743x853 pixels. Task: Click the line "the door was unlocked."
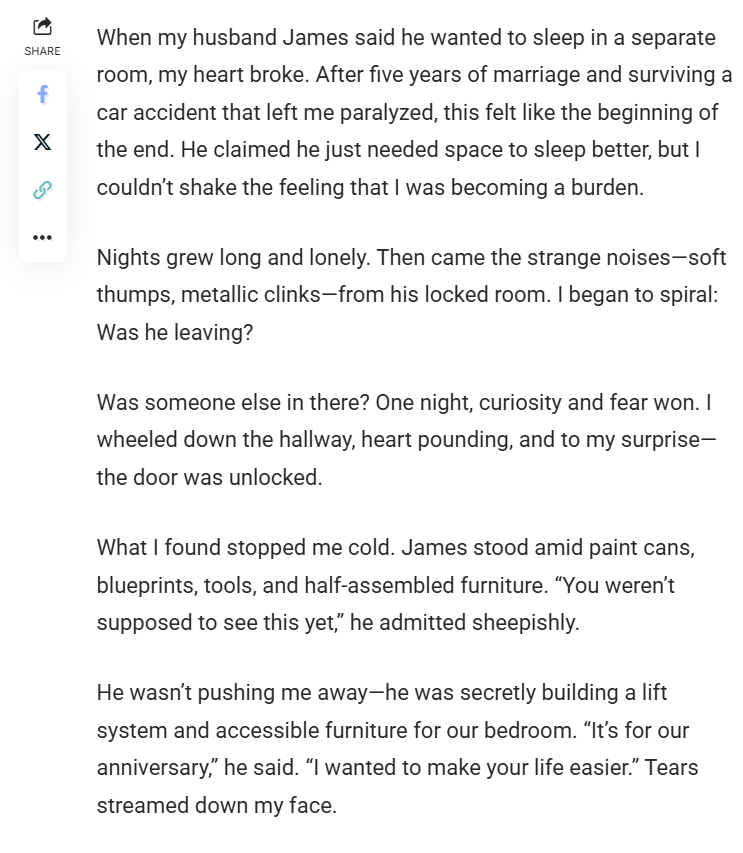tap(209, 477)
